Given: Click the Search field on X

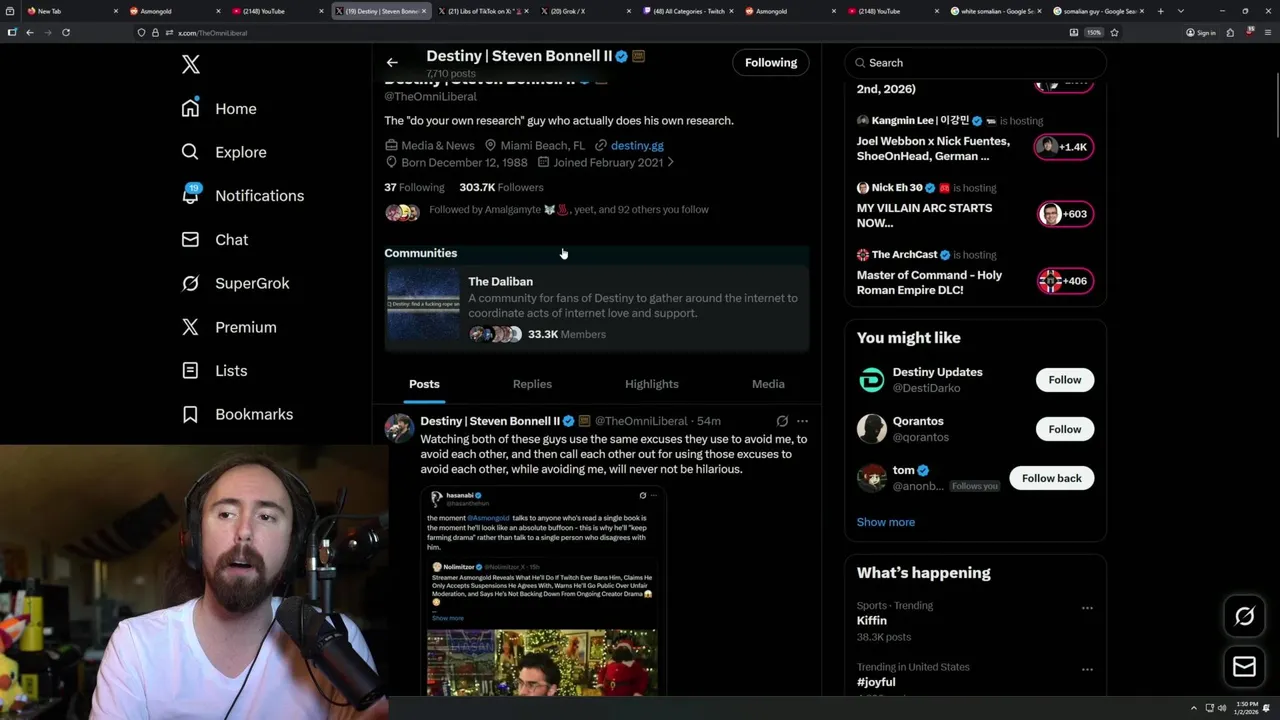Looking at the screenshot, I should pyautogui.click(x=975, y=62).
